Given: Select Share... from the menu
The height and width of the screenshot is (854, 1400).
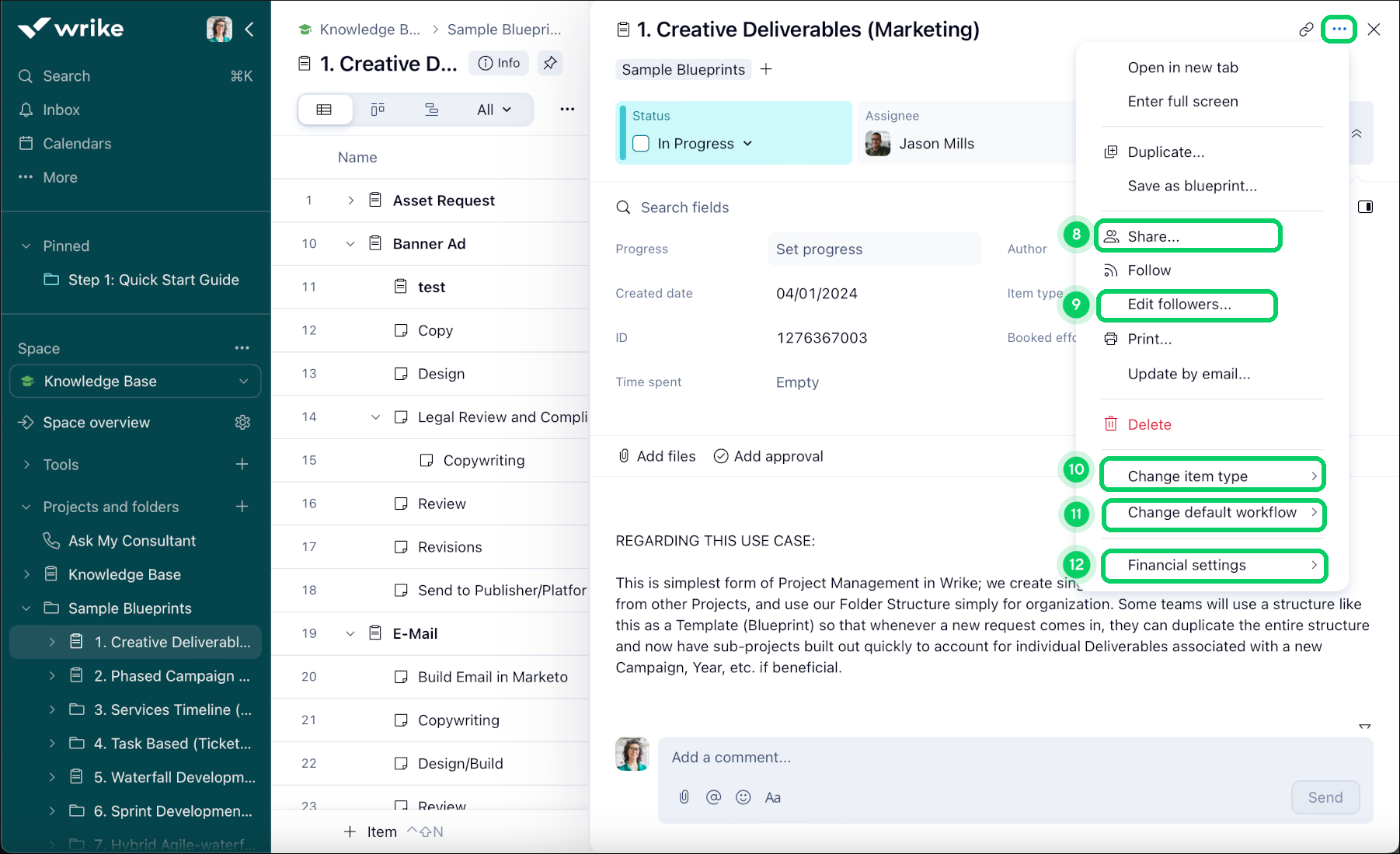Looking at the screenshot, I should (x=1153, y=237).
